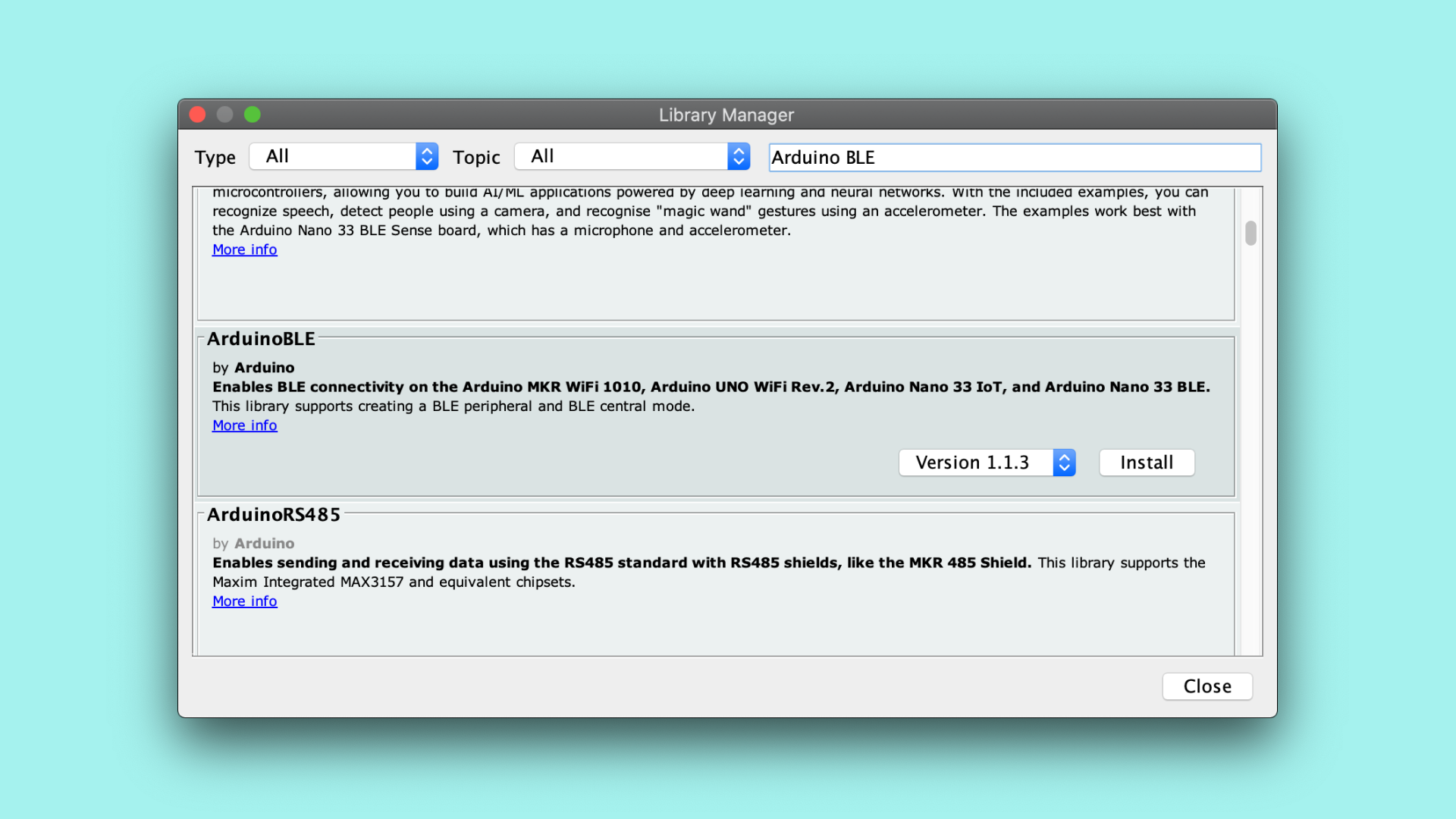
Task: Open the Version 1.1.3 selector
Action: coord(974,463)
